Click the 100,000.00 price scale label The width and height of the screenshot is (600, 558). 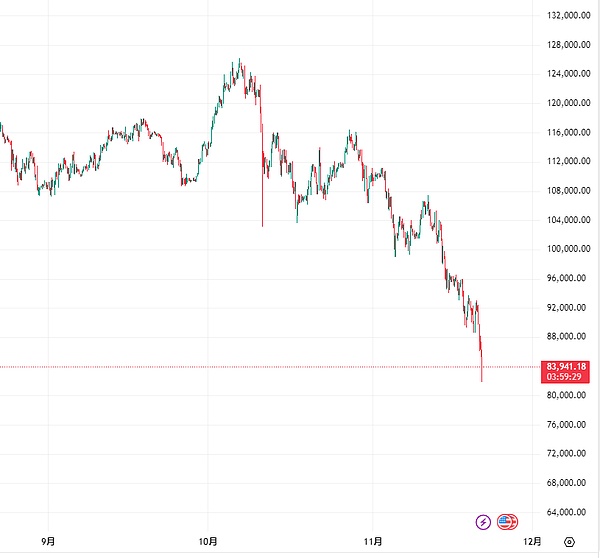click(567, 249)
